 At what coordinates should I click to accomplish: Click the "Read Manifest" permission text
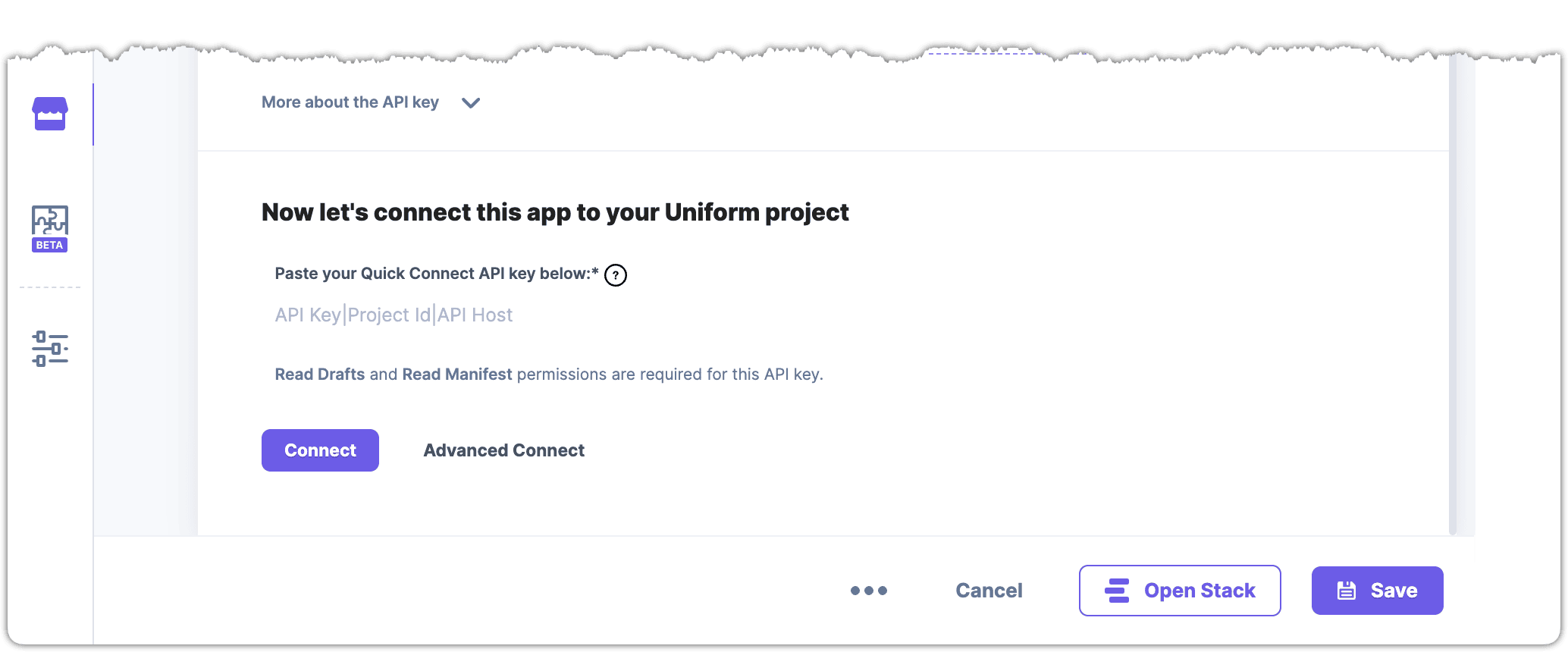click(x=457, y=375)
